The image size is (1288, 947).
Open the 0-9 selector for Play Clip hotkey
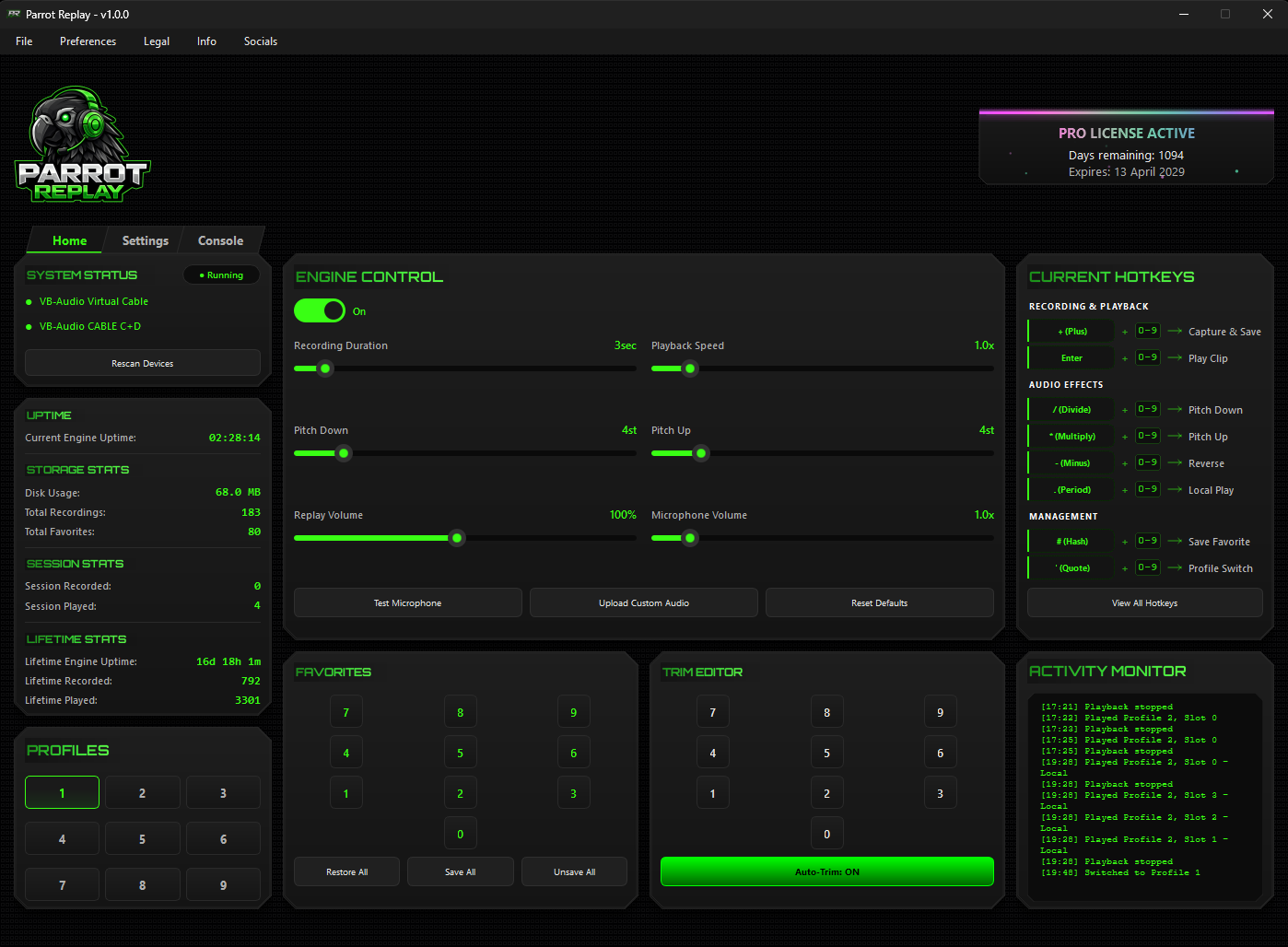(x=1147, y=357)
